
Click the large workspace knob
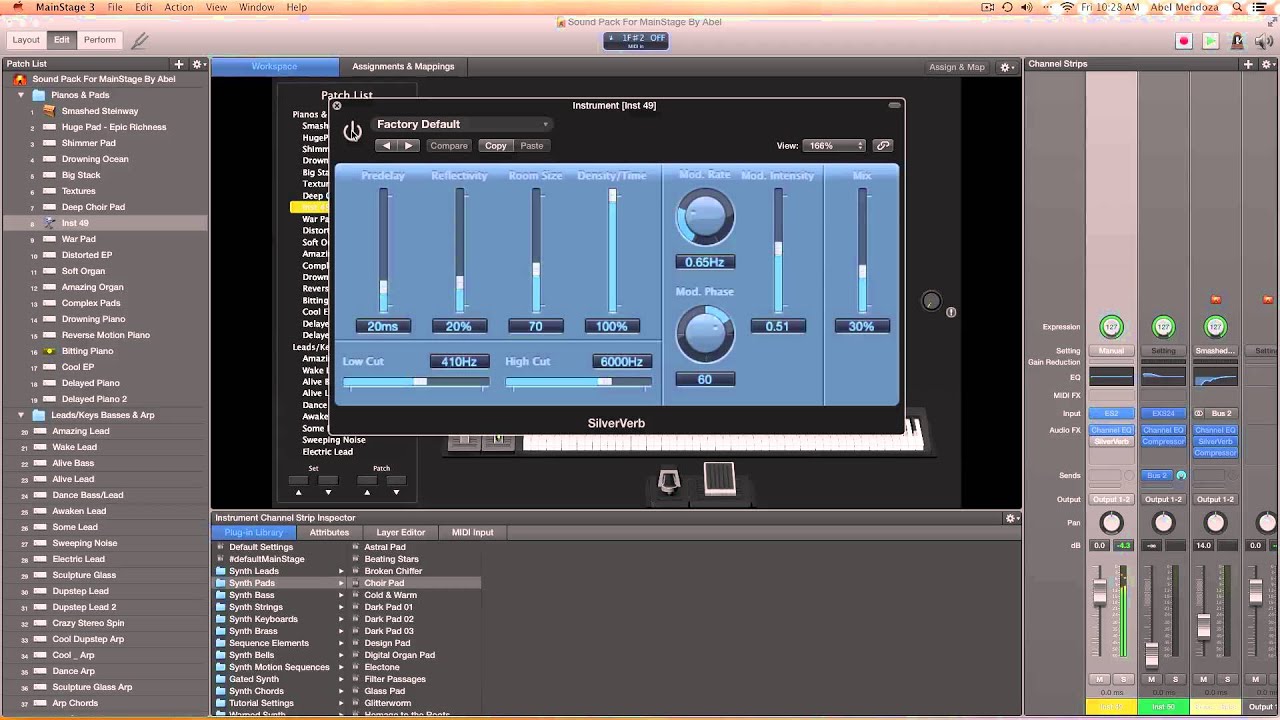click(x=931, y=301)
